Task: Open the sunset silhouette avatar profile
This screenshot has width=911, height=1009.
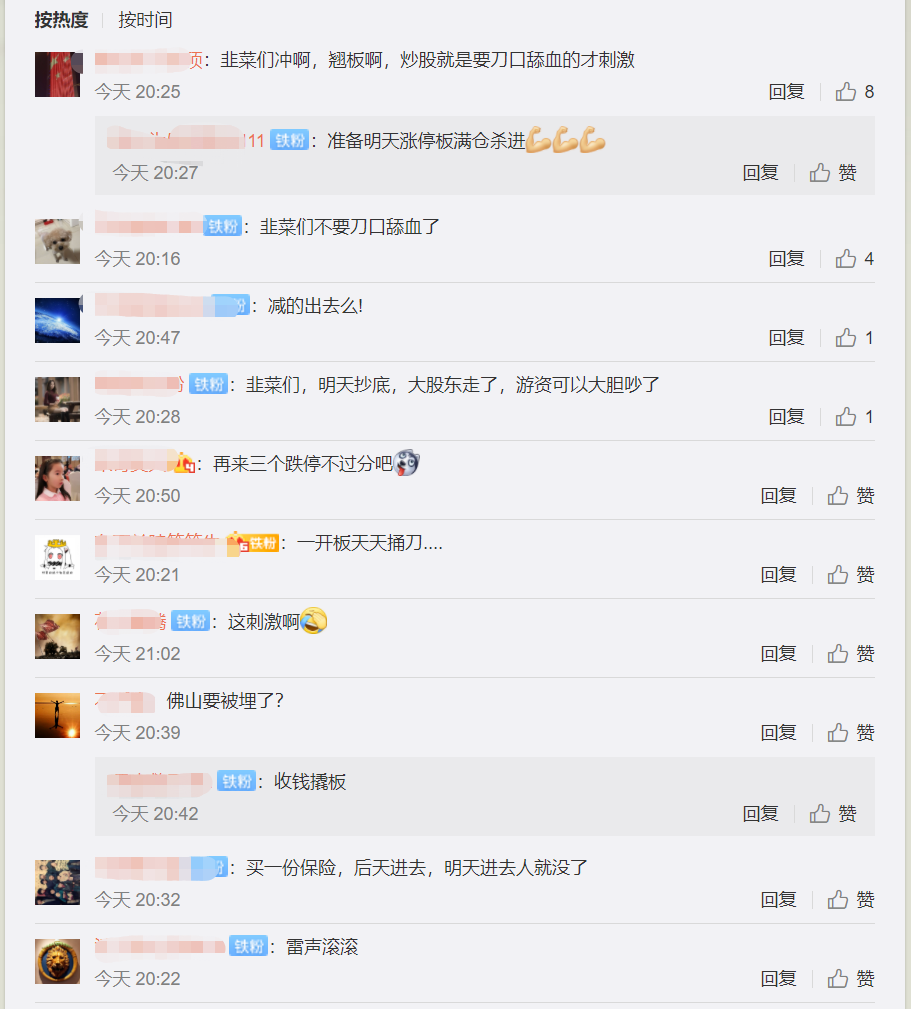Action: click(57, 716)
